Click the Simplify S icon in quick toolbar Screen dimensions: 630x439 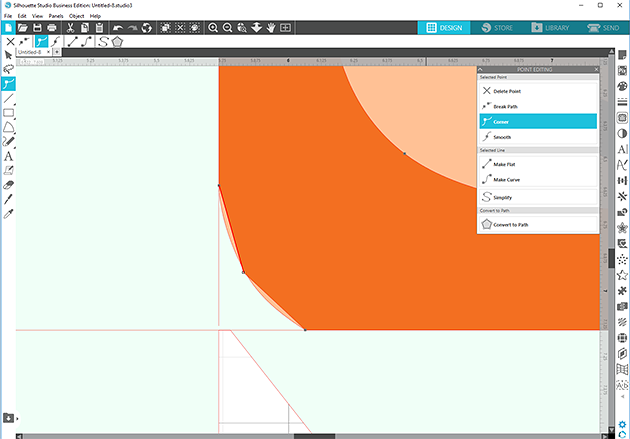tap(103, 42)
